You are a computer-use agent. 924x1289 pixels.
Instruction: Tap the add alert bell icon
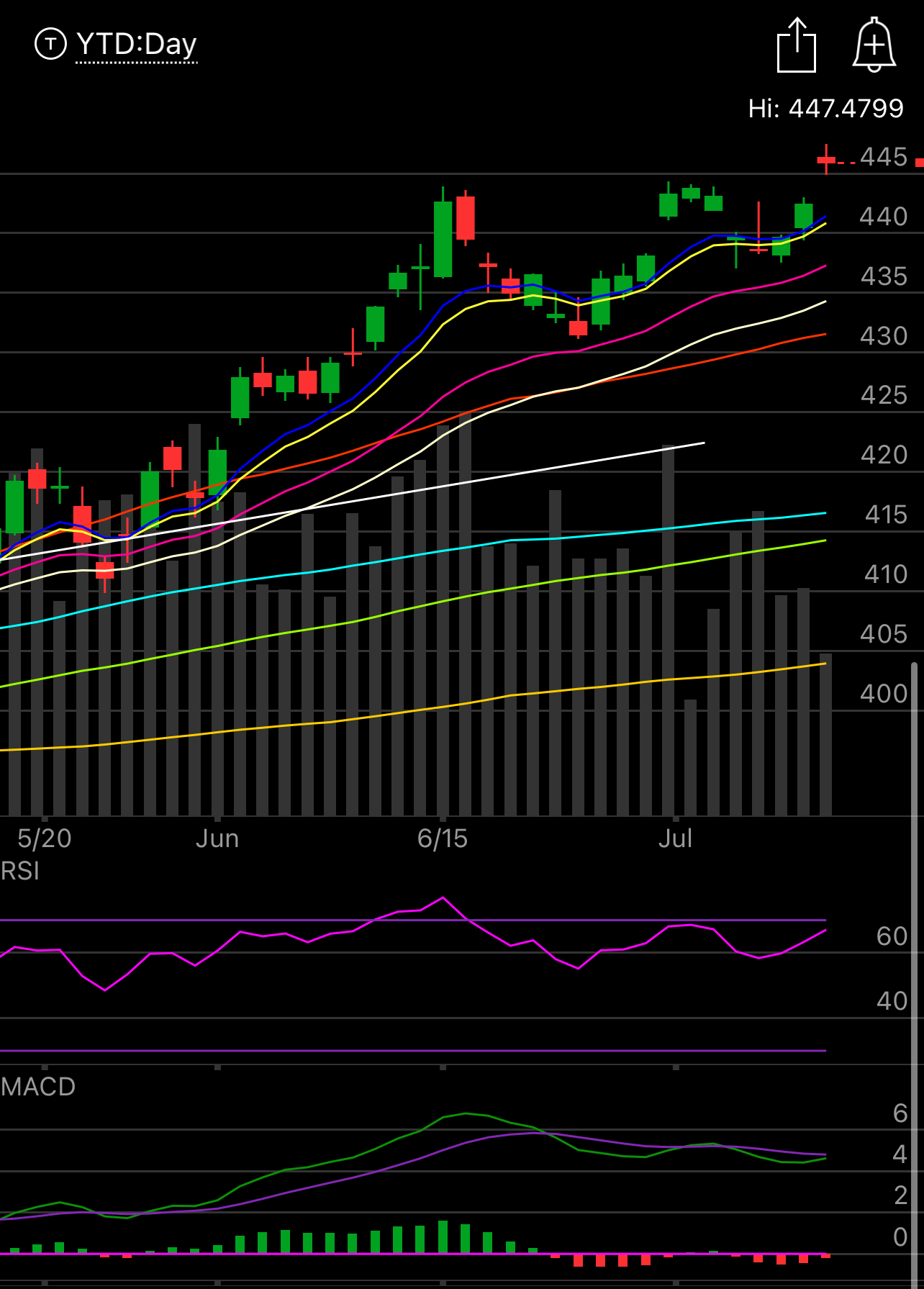pyautogui.click(x=874, y=45)
